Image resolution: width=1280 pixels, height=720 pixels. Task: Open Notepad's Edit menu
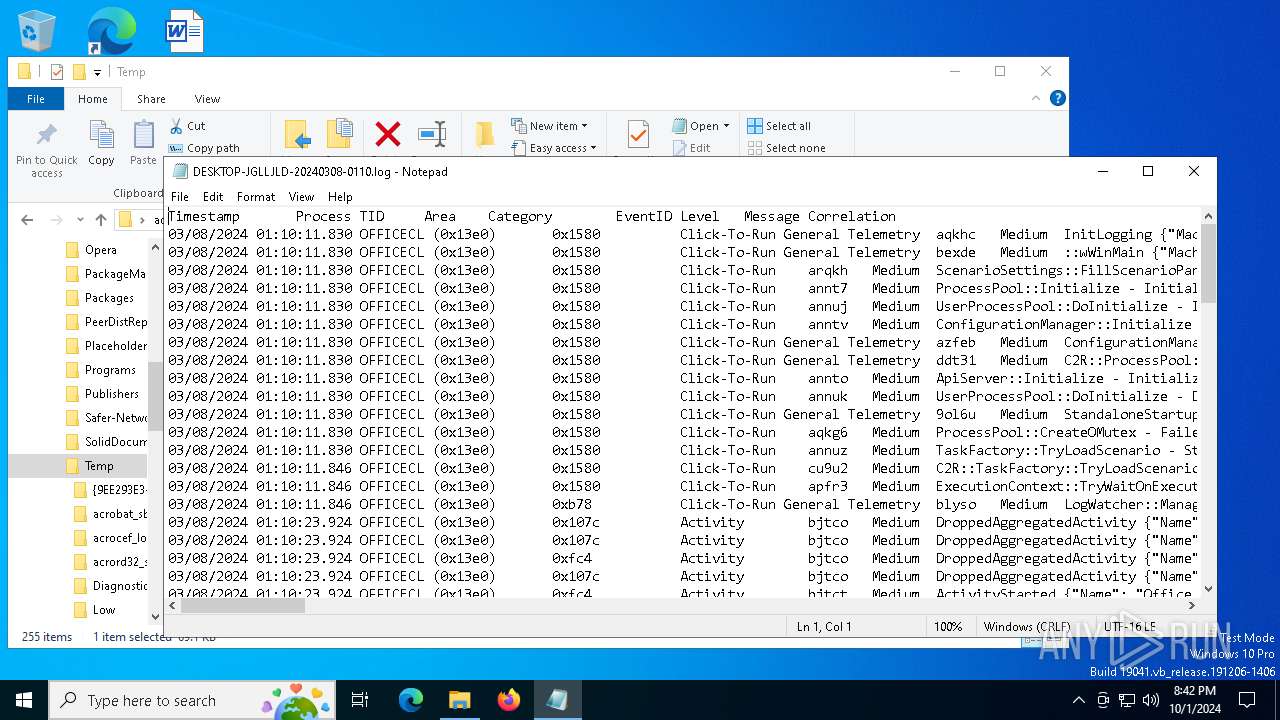tap(213, 197)
